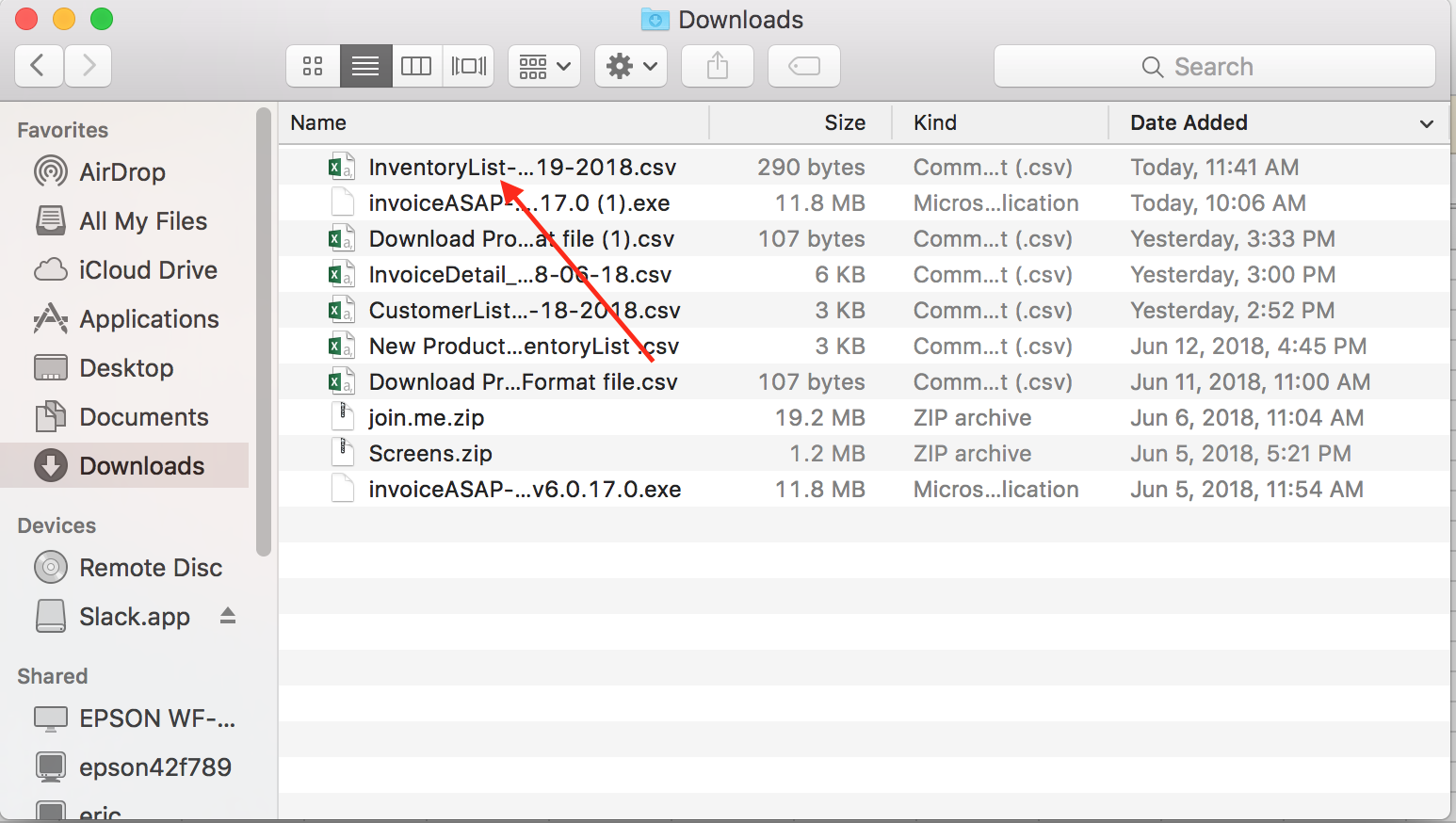Select the Screens.zip file icon
Screen dimensions: 1456x823
coord(343,453)
